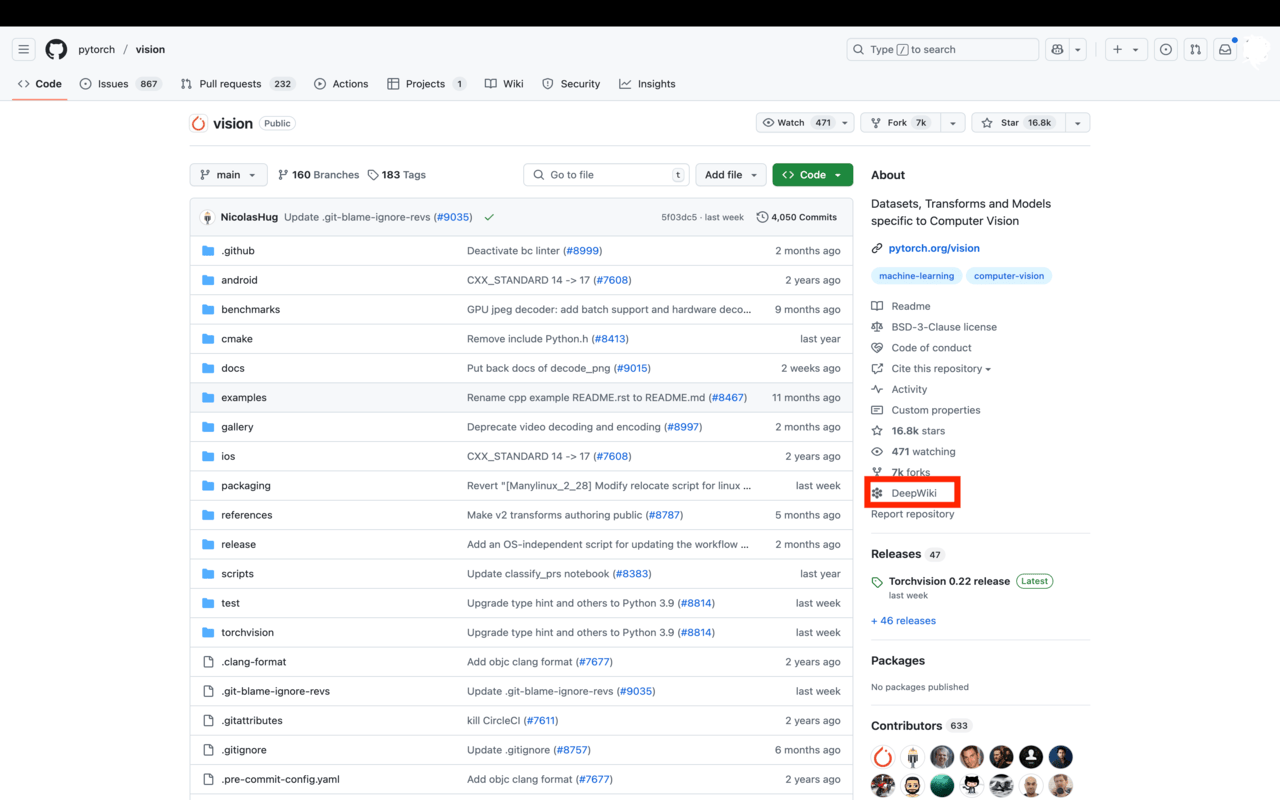Switch to the Security tab
This screenshot has width=1280, height=800.
click(x=571, y=84)
